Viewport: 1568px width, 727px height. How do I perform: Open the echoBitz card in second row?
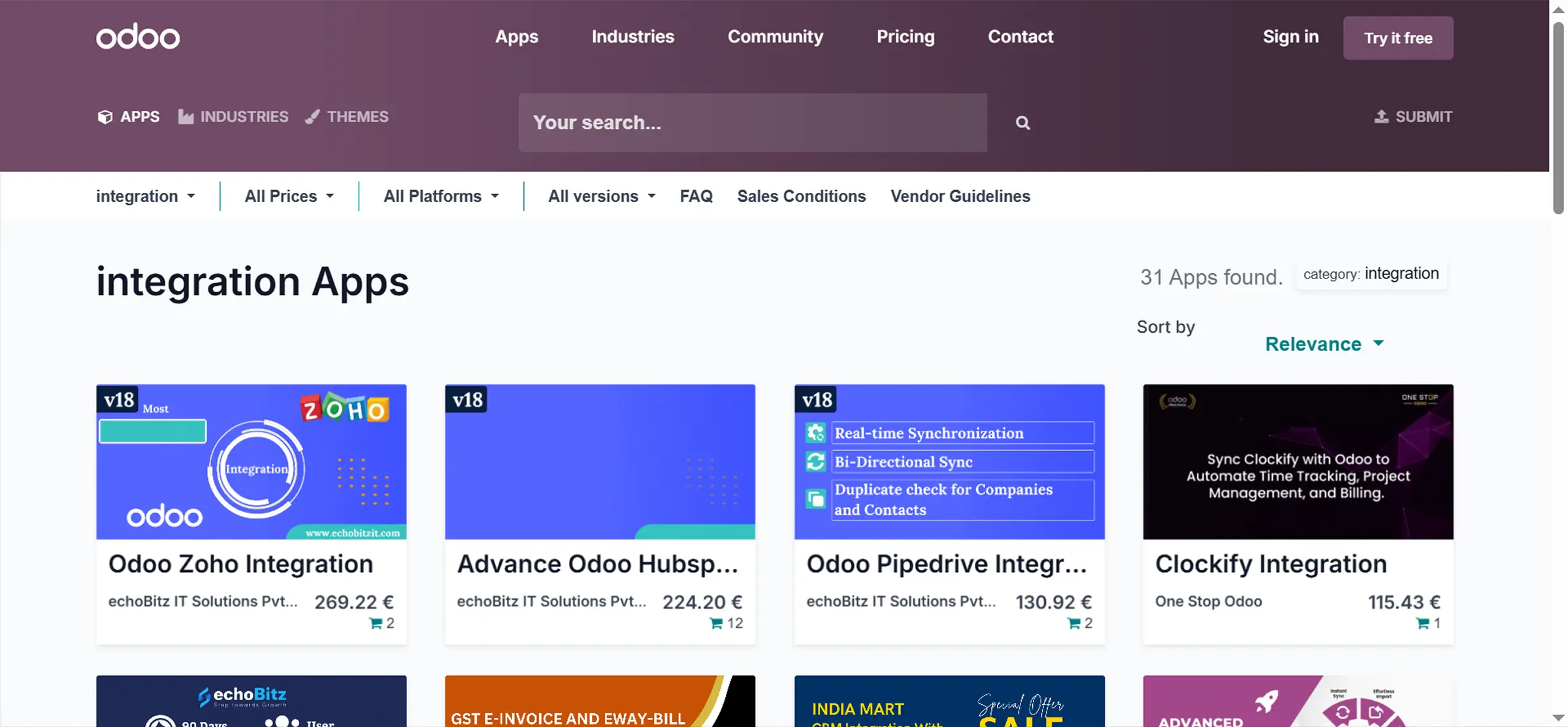tap(252, 701)
